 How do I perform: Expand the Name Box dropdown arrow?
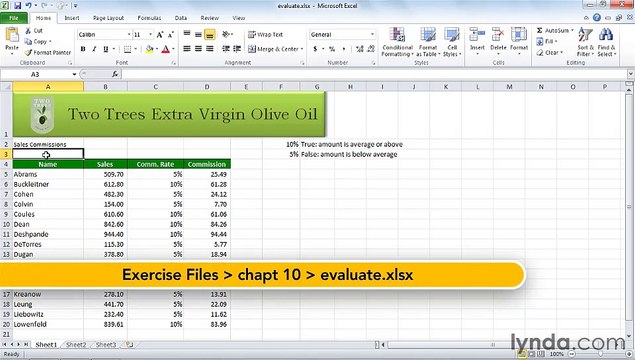[74, 74]
